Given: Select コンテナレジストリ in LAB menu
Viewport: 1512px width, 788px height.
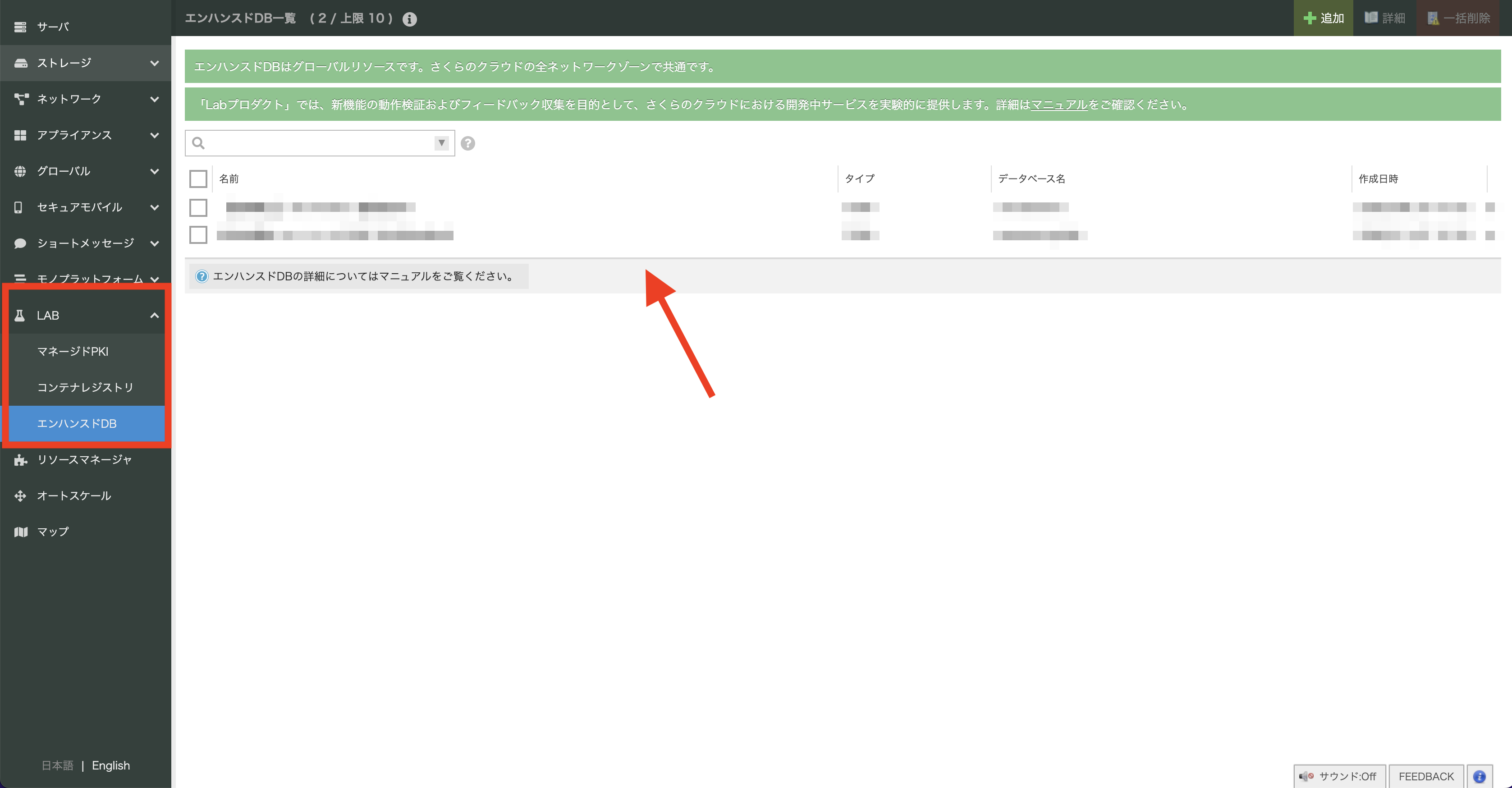Looking at the screenshot, I should tap(85, 387).
